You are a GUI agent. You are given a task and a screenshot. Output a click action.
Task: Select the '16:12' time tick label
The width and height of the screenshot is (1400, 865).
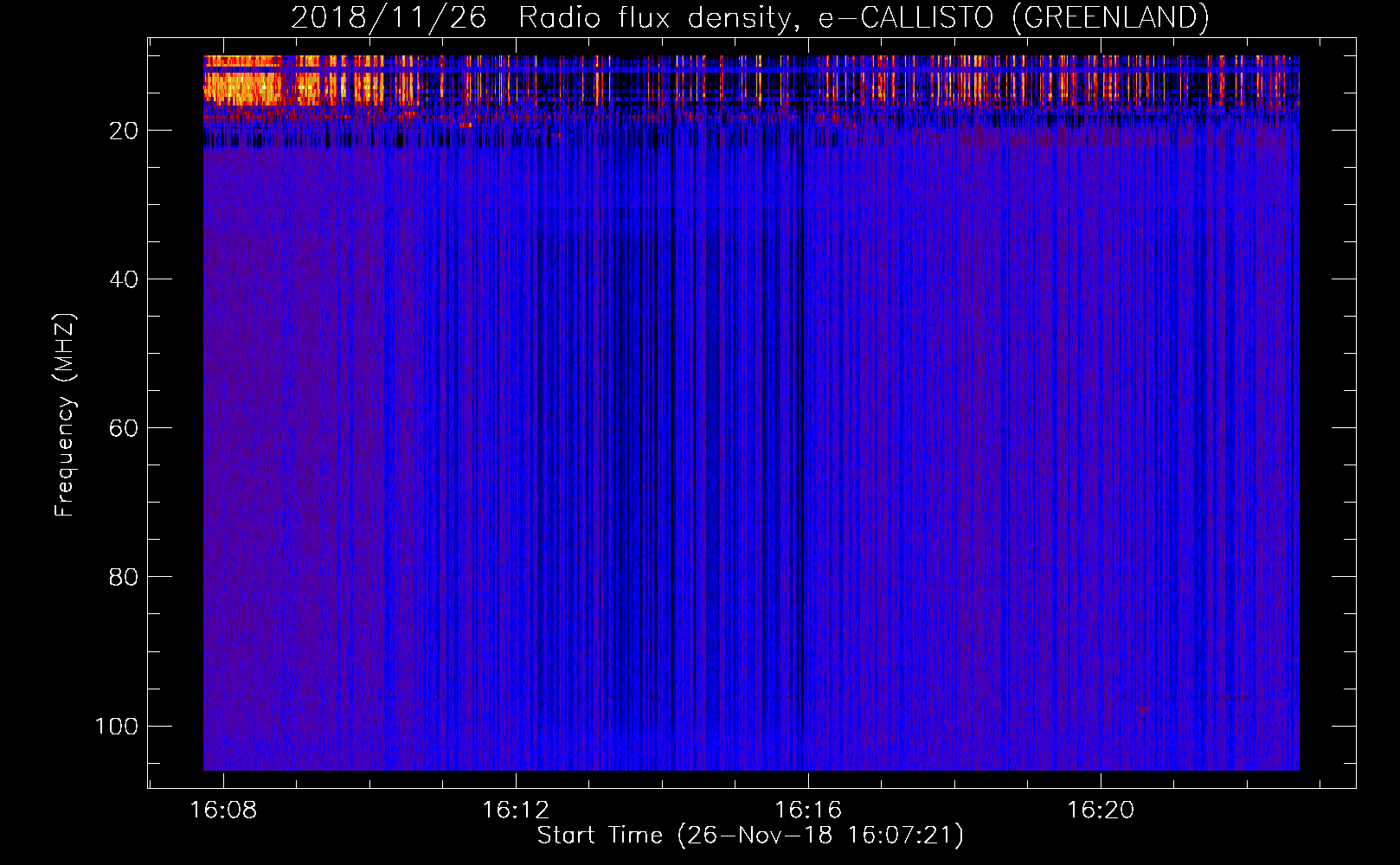pos(517,811)
